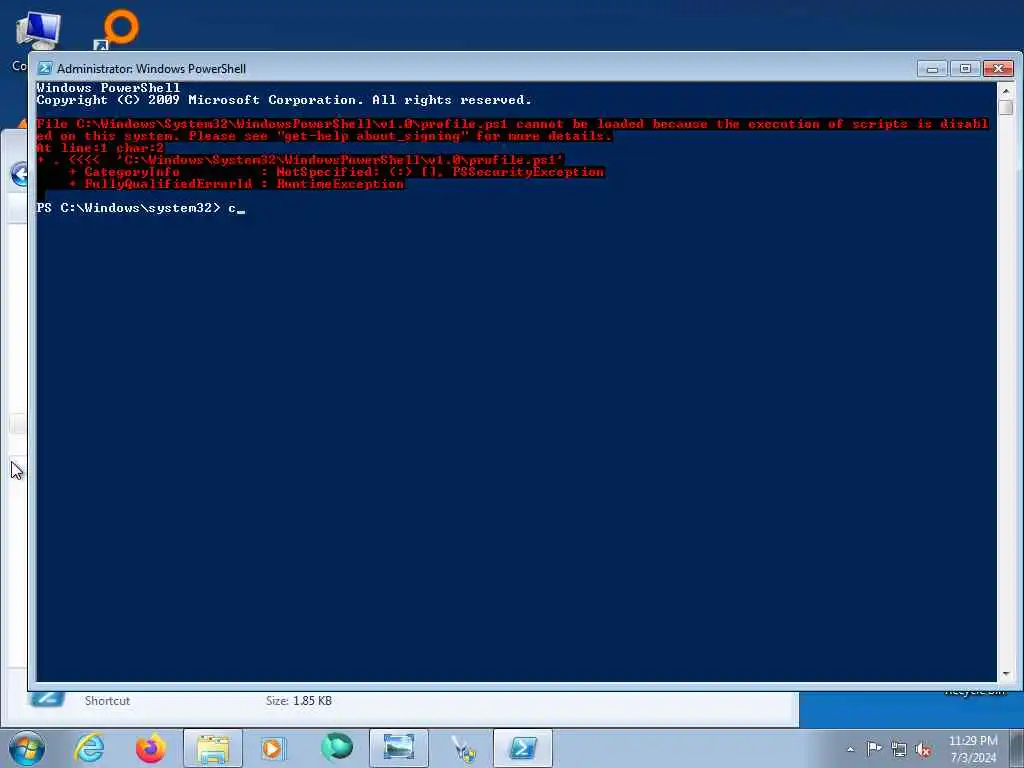This screenshot has width=1024, height=768.
Task: Click the red 'CategoryInfo' error line
Action: click(x=337, y=172)
